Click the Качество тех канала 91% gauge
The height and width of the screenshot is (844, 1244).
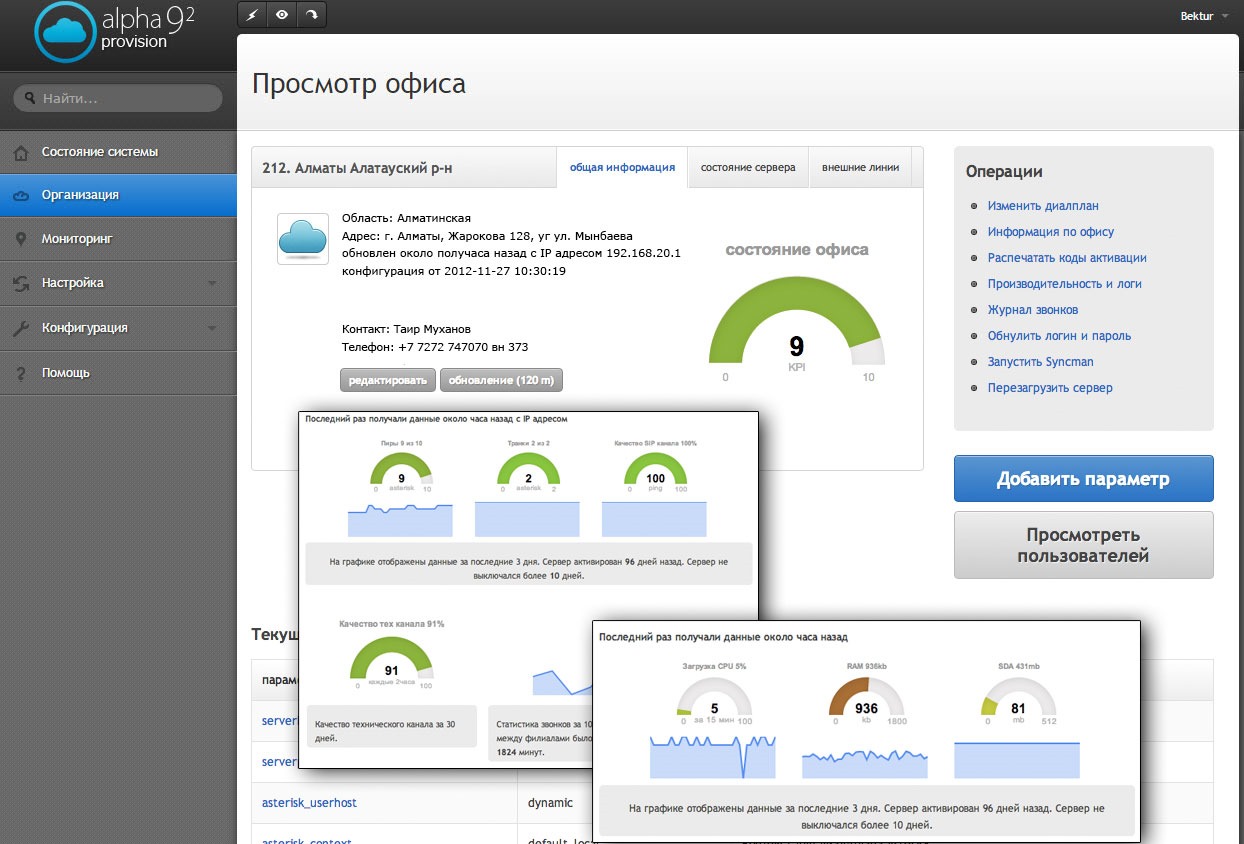[391, 664]
